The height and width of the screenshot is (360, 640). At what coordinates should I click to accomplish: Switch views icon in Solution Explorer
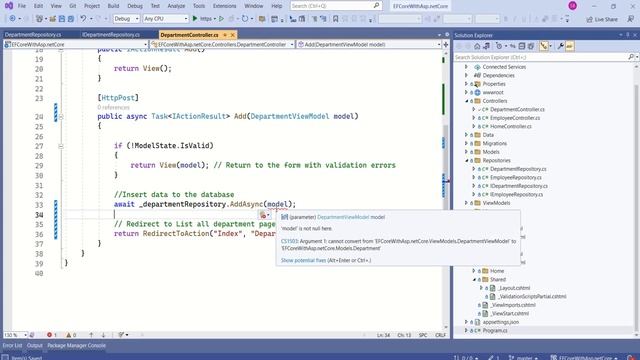[487, 46]
